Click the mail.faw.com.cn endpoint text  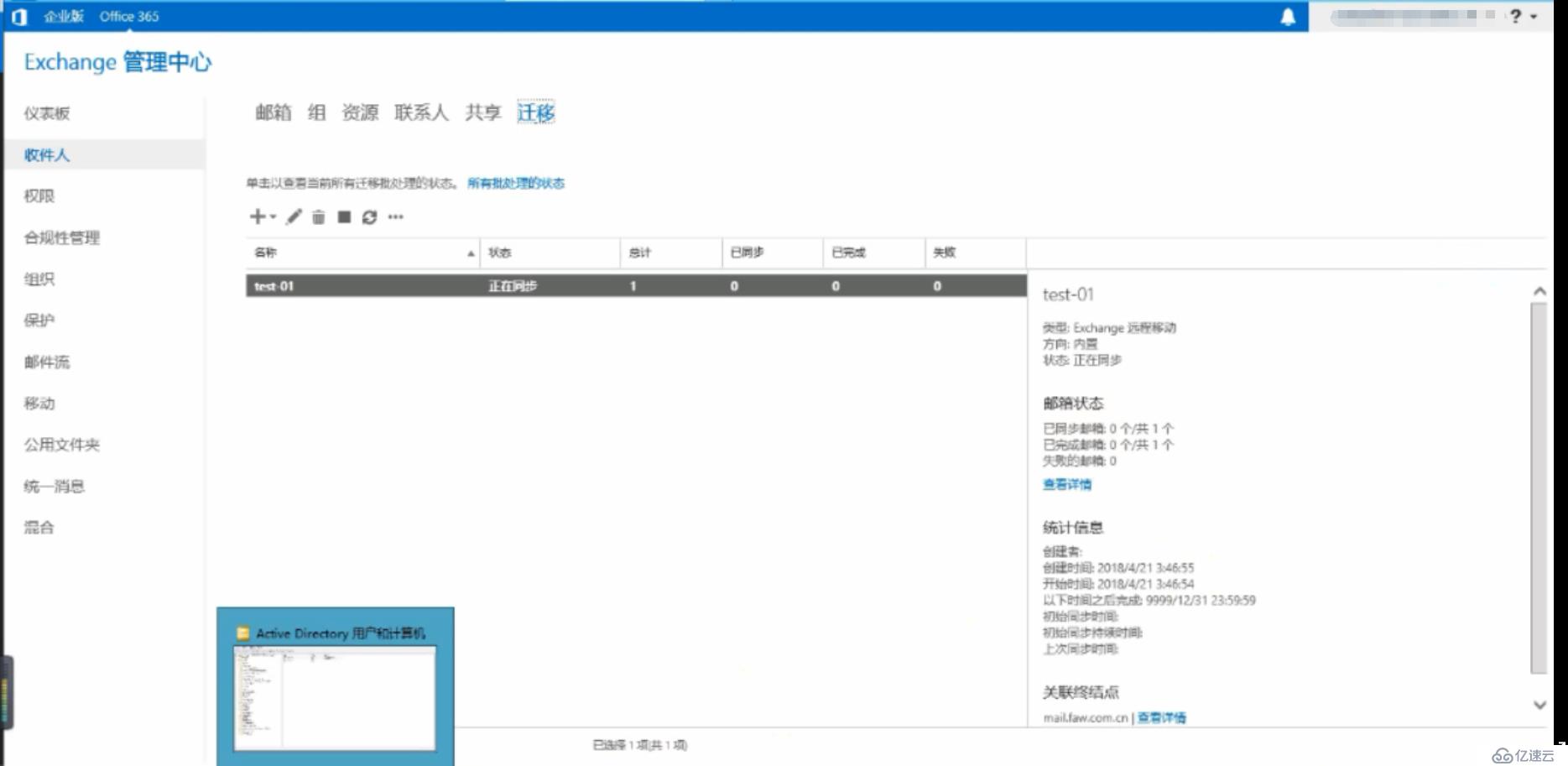click(x=1086, y=718)
